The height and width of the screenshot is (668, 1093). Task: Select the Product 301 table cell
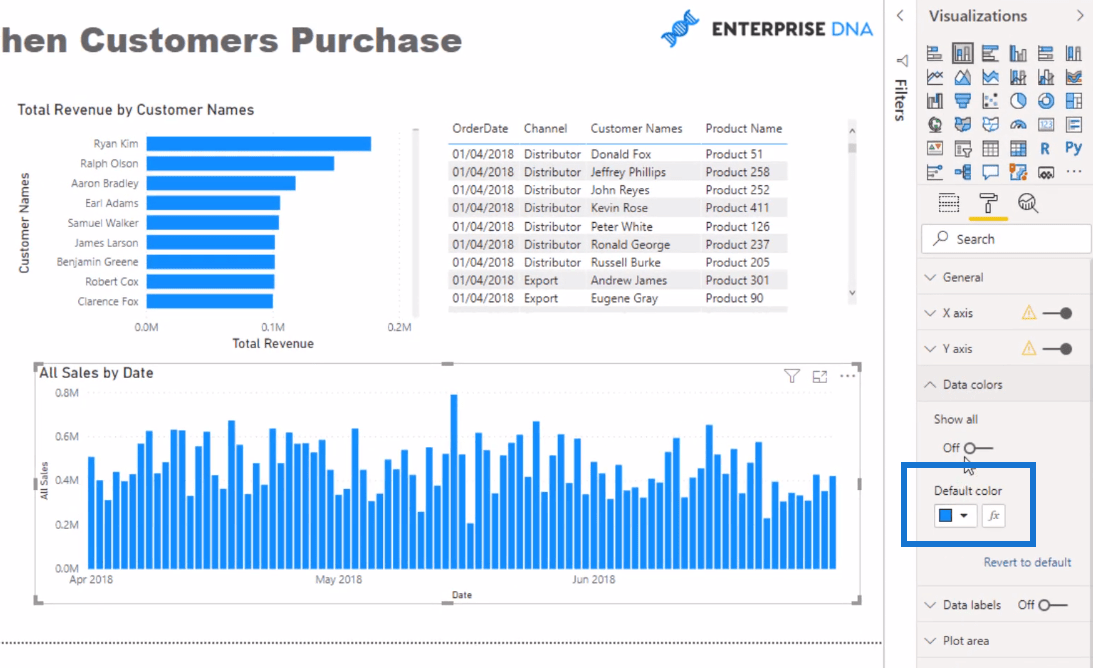pos(737,280)
